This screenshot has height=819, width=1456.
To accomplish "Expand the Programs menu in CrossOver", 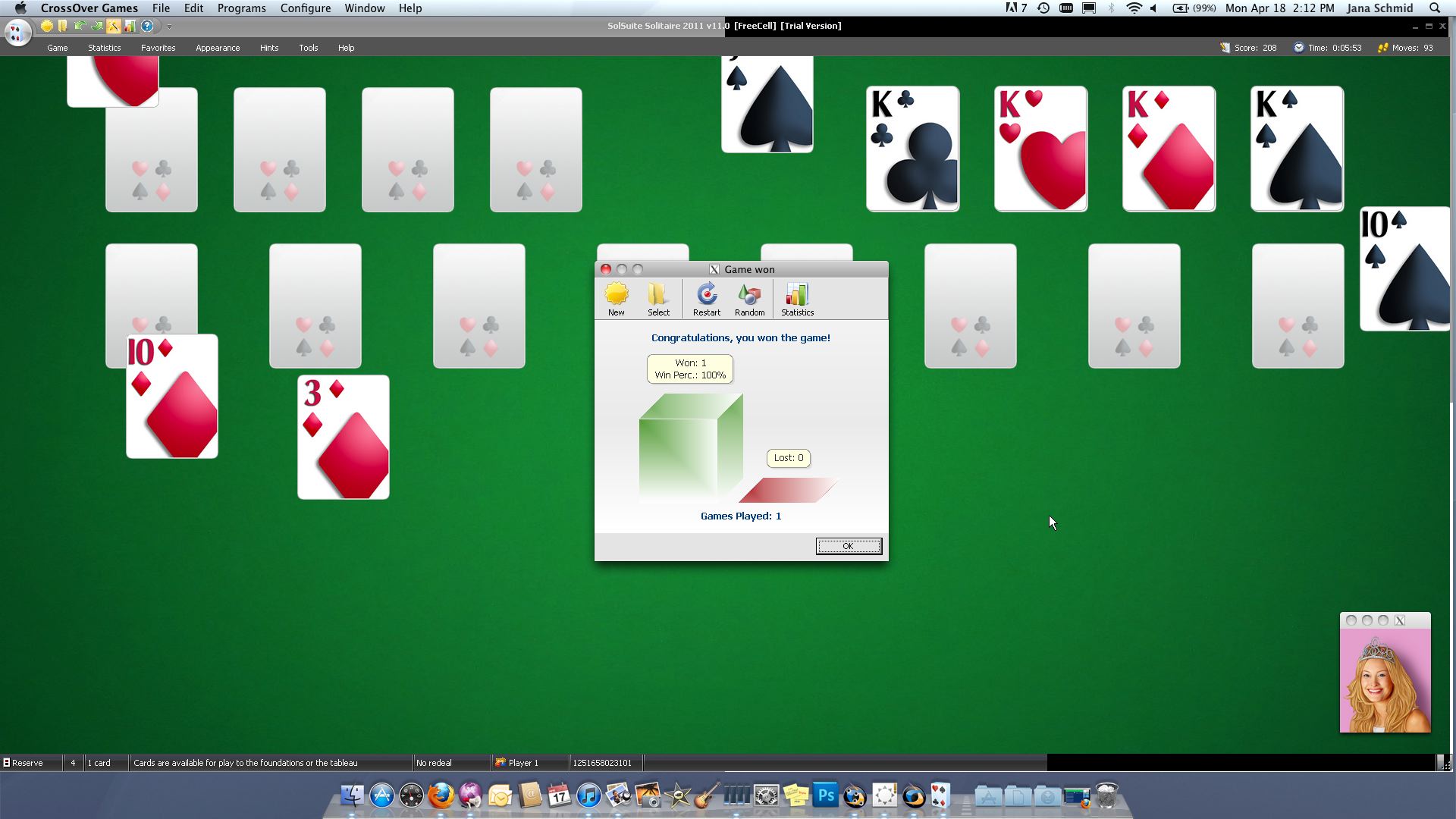I will point(240,8).
